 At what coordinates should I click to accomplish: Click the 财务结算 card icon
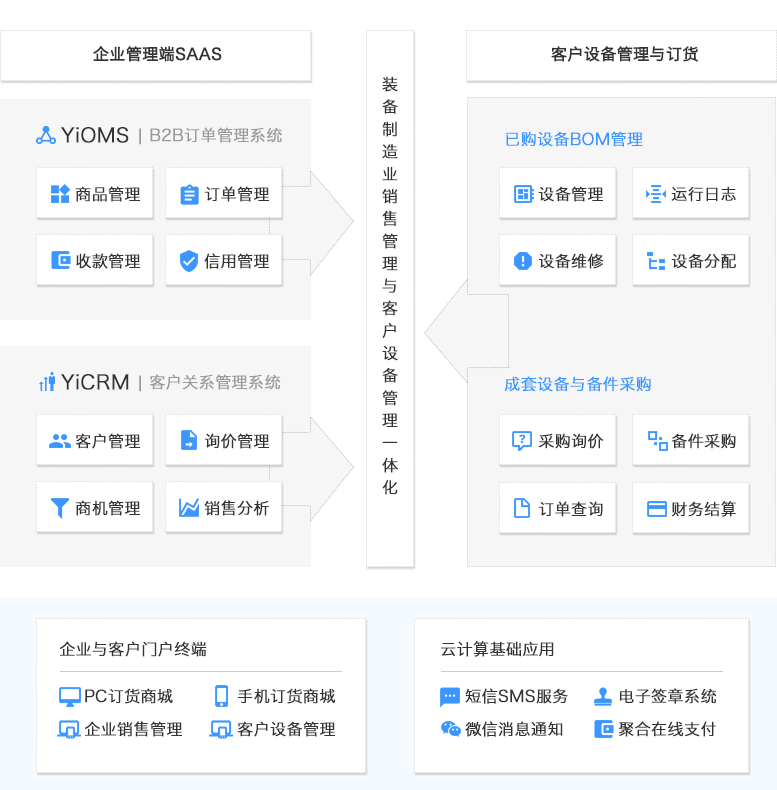tap(657, 509)
